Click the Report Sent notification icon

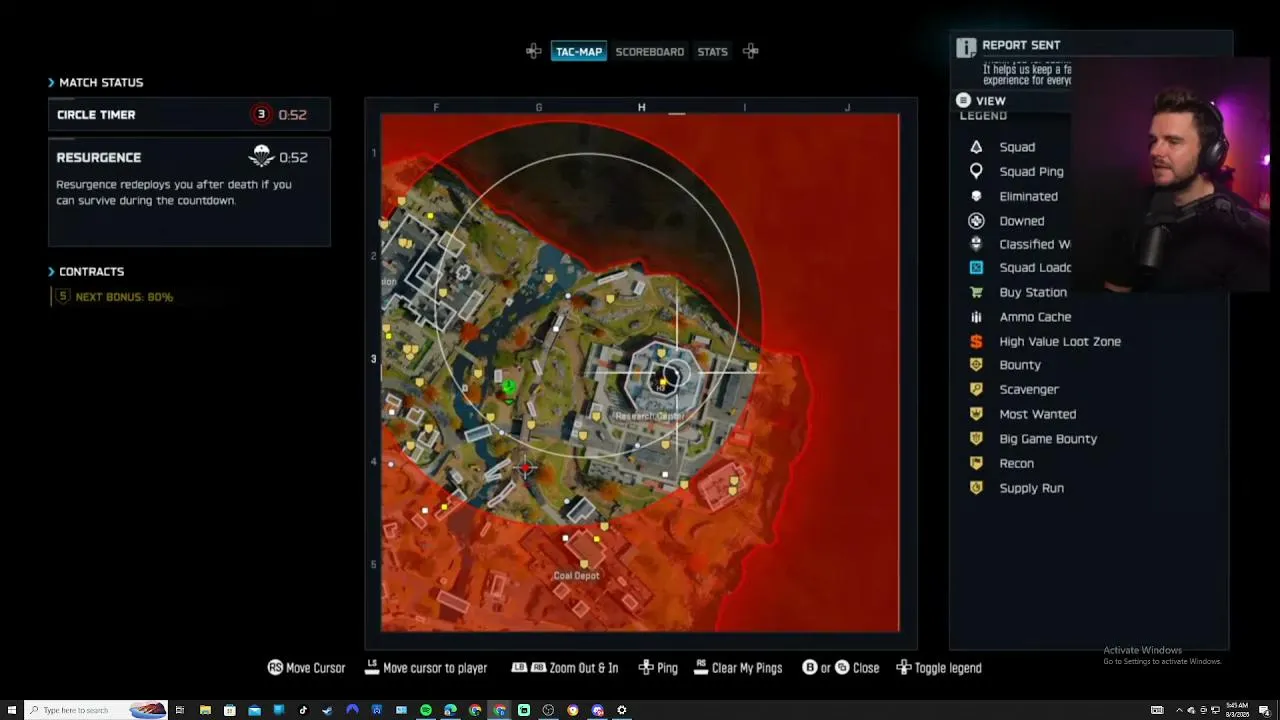click(x=966, y=47)
